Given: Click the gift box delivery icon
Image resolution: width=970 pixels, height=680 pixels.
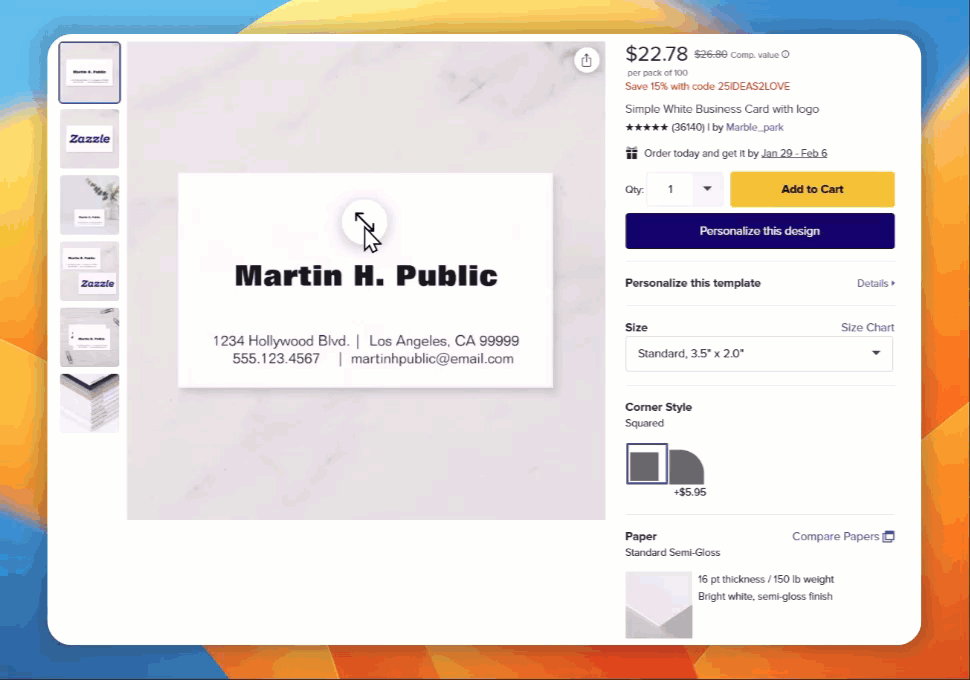Looking at the screenshot, I should (x=632, y=153).
